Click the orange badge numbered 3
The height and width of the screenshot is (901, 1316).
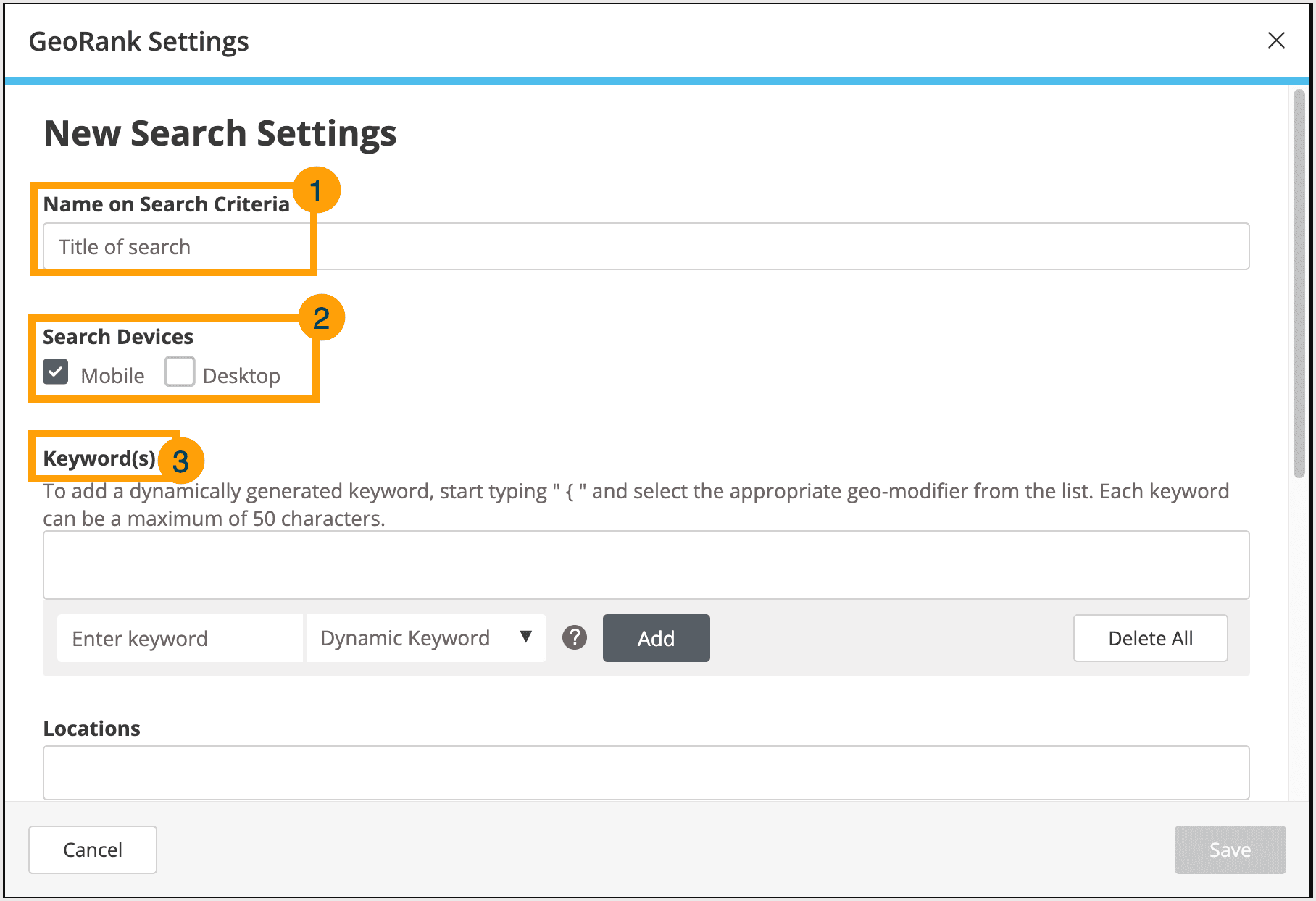point(183,460)
